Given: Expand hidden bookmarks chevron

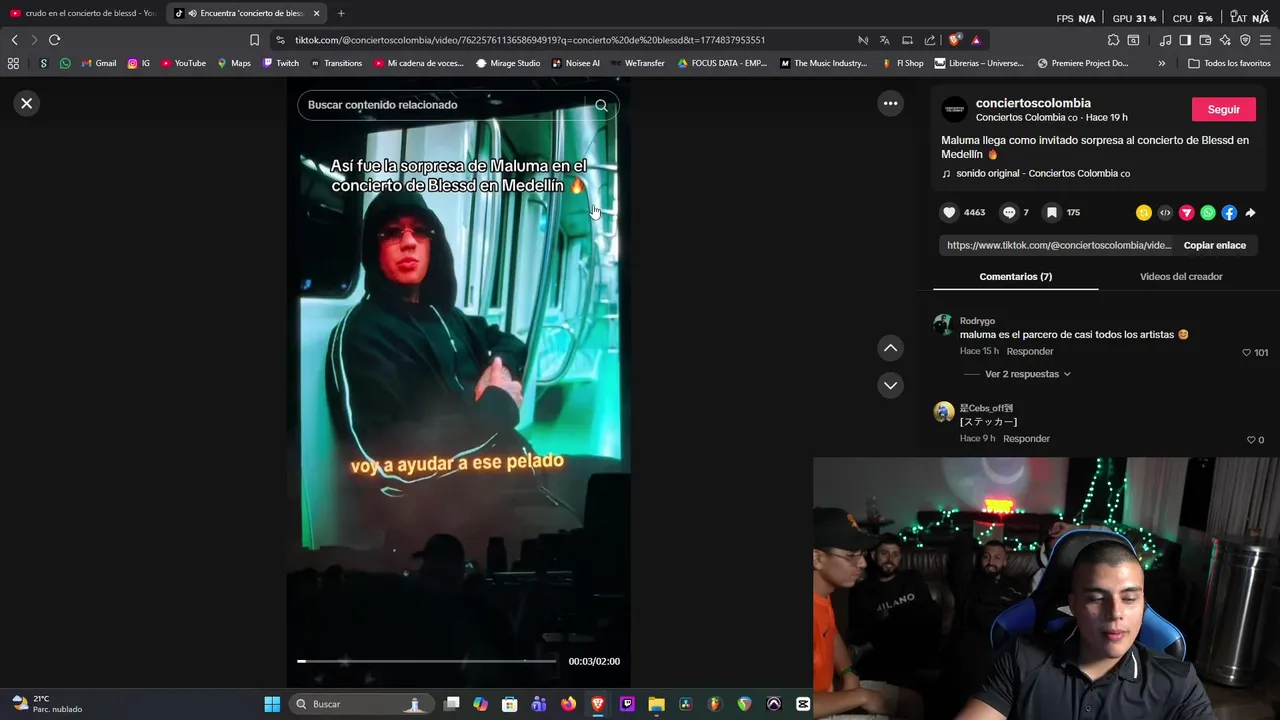Looking at the screenshot, I should tap(1161, 63).
